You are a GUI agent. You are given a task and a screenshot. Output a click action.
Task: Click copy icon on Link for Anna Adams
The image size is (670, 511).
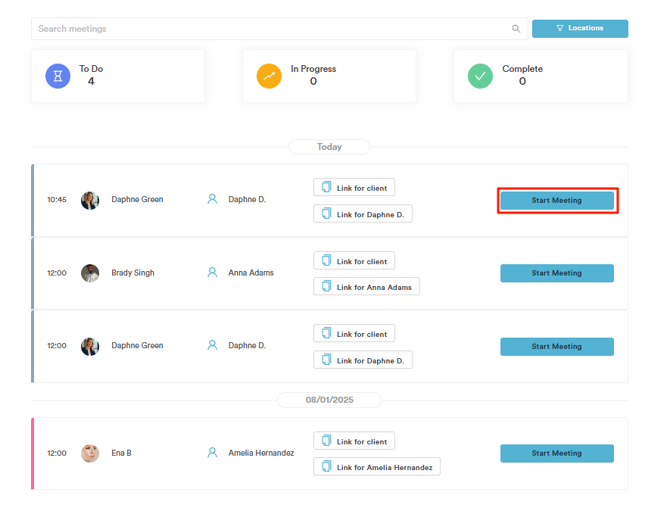coord(326,286)
